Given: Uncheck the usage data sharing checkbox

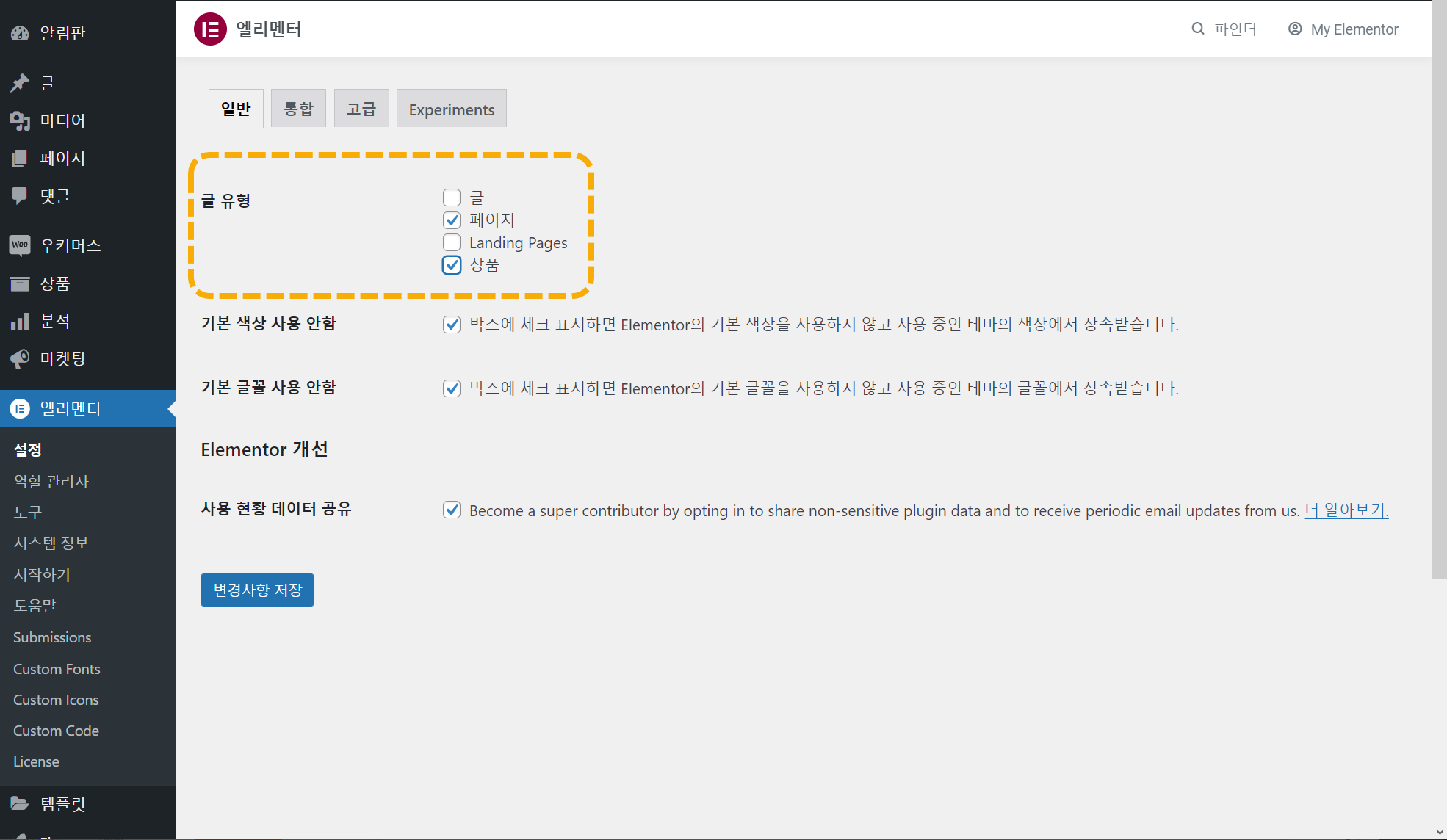Looking at the screenshot, I should [451, 510].
